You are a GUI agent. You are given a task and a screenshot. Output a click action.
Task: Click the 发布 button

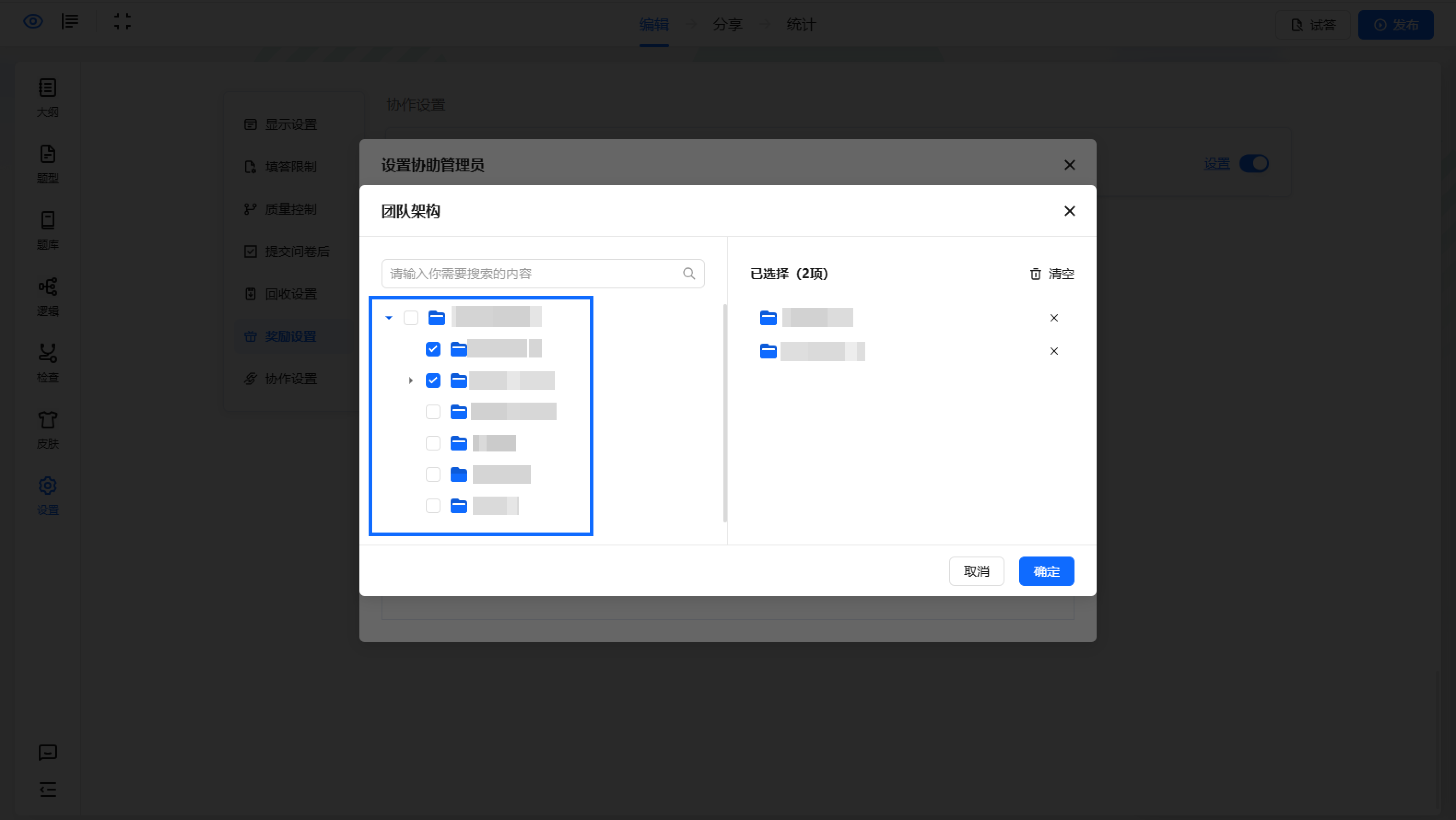[x=1396, y=25]
